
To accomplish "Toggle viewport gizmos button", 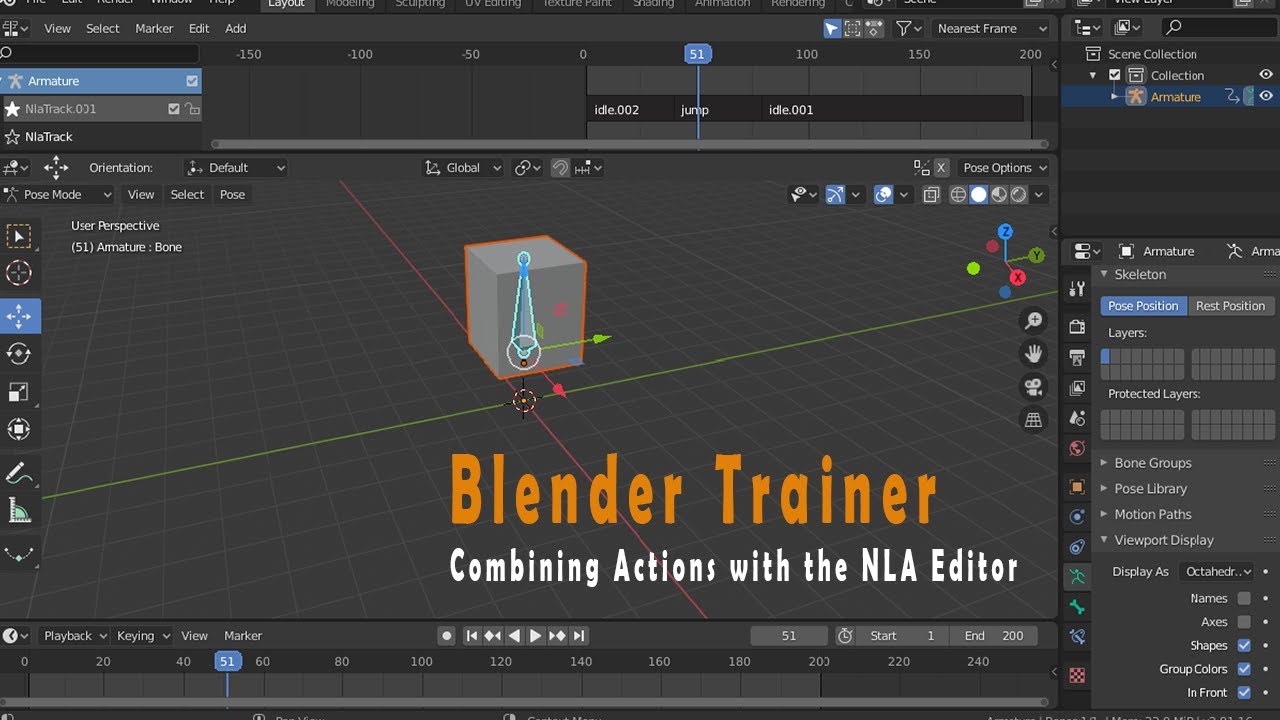I will (x=835, y=195).
